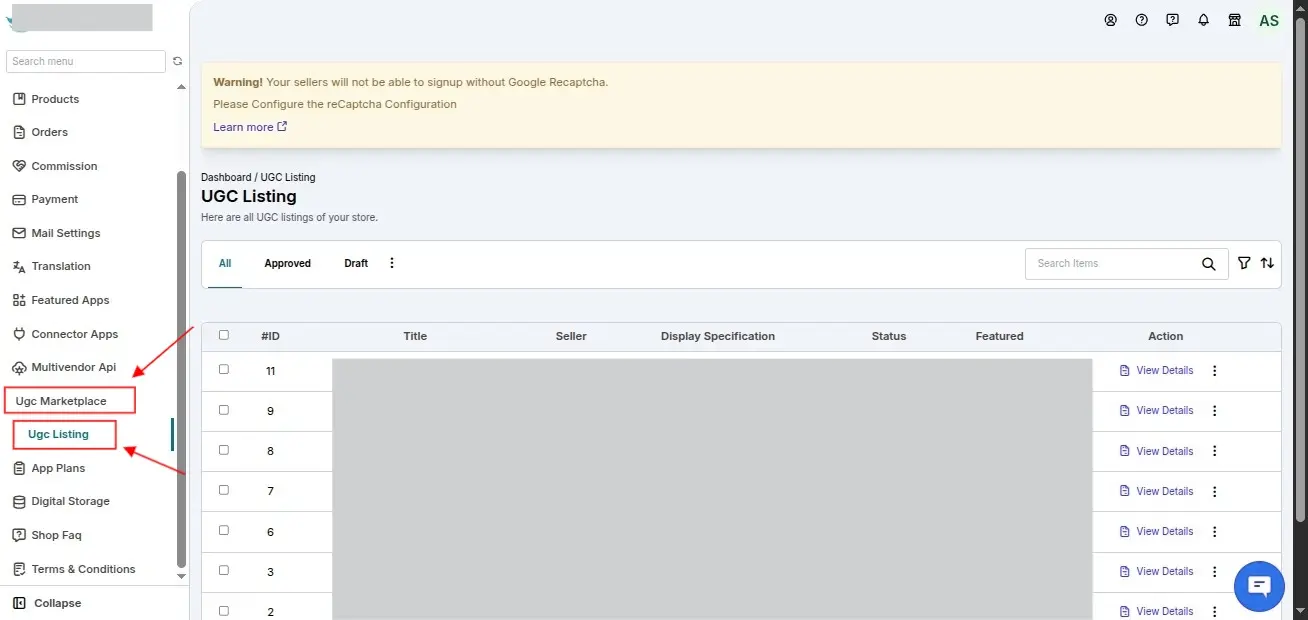View Details for row ID 6
1308x620 pixels.
pos(1156,531)
